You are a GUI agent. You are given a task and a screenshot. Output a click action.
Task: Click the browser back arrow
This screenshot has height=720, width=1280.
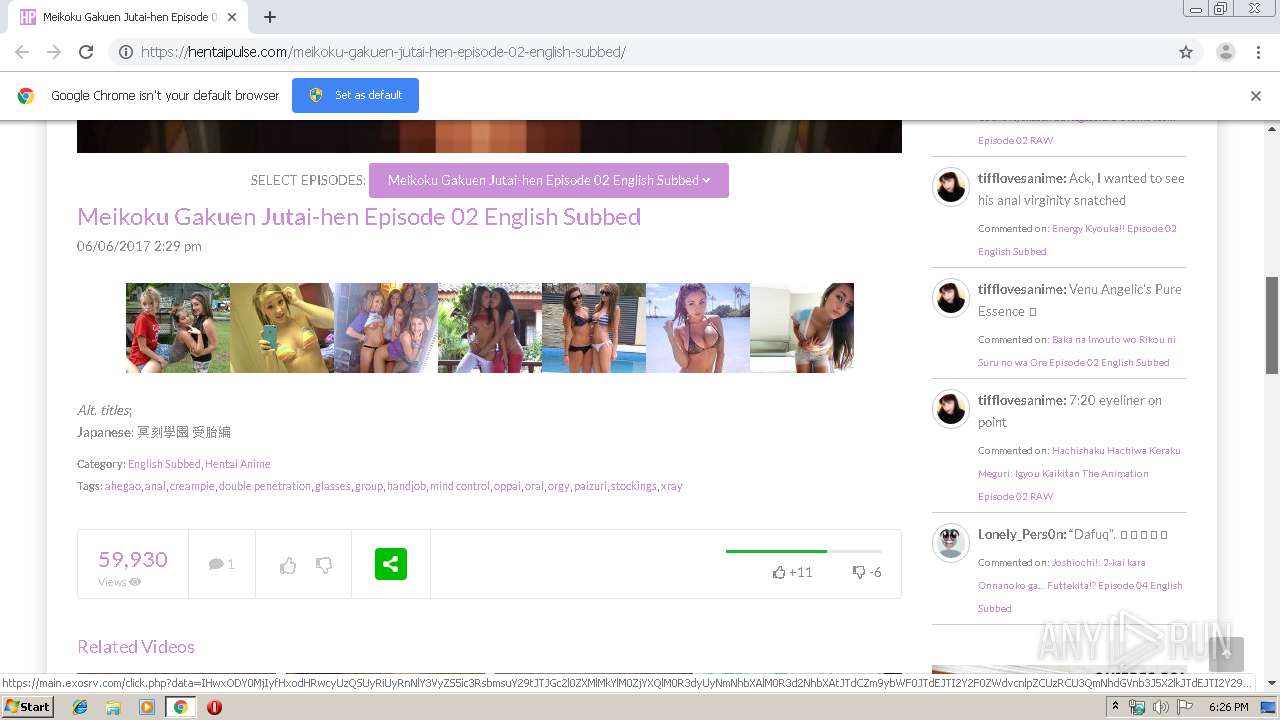click(x=22, y=52)
